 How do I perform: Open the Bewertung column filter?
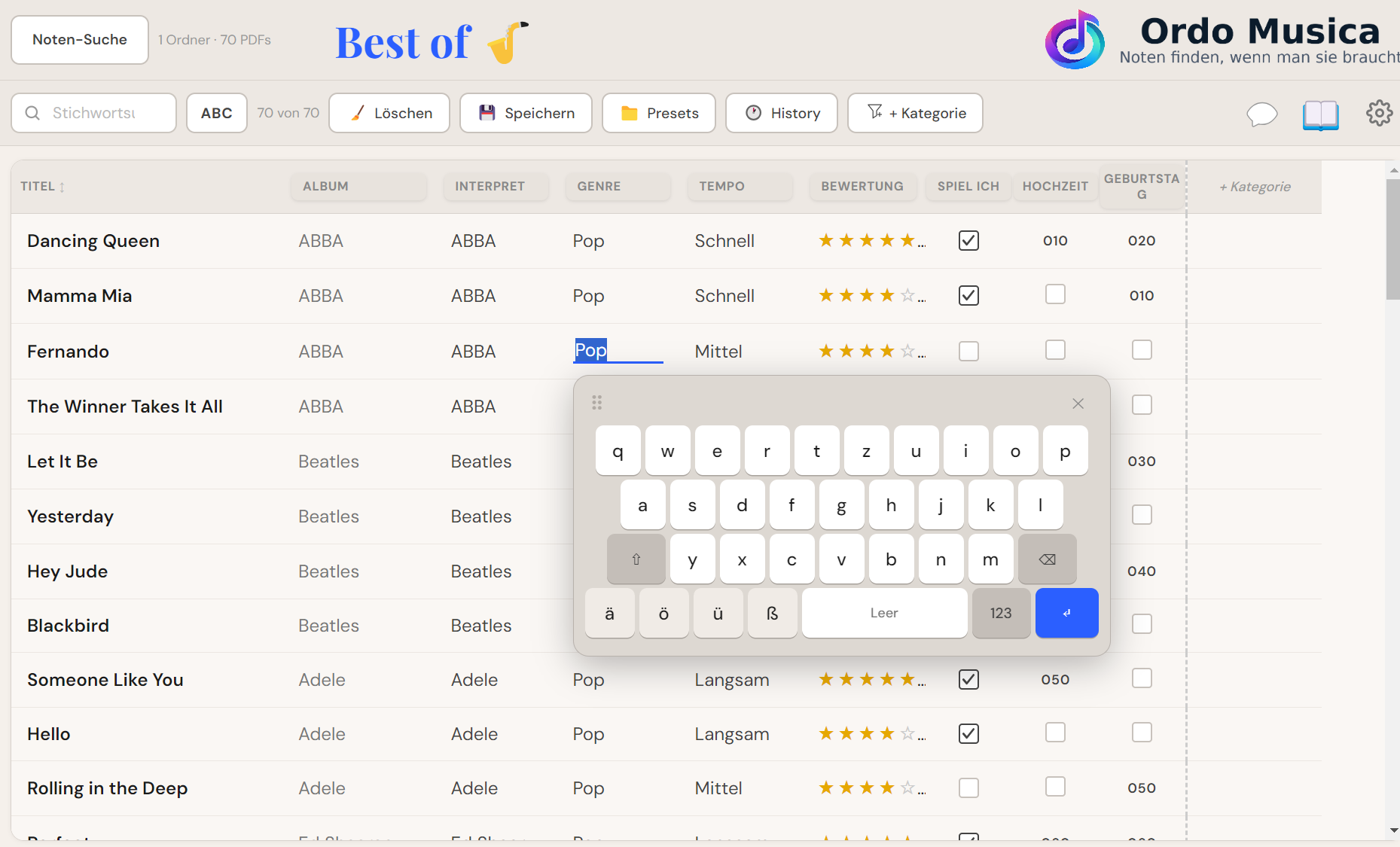(863, 187)
